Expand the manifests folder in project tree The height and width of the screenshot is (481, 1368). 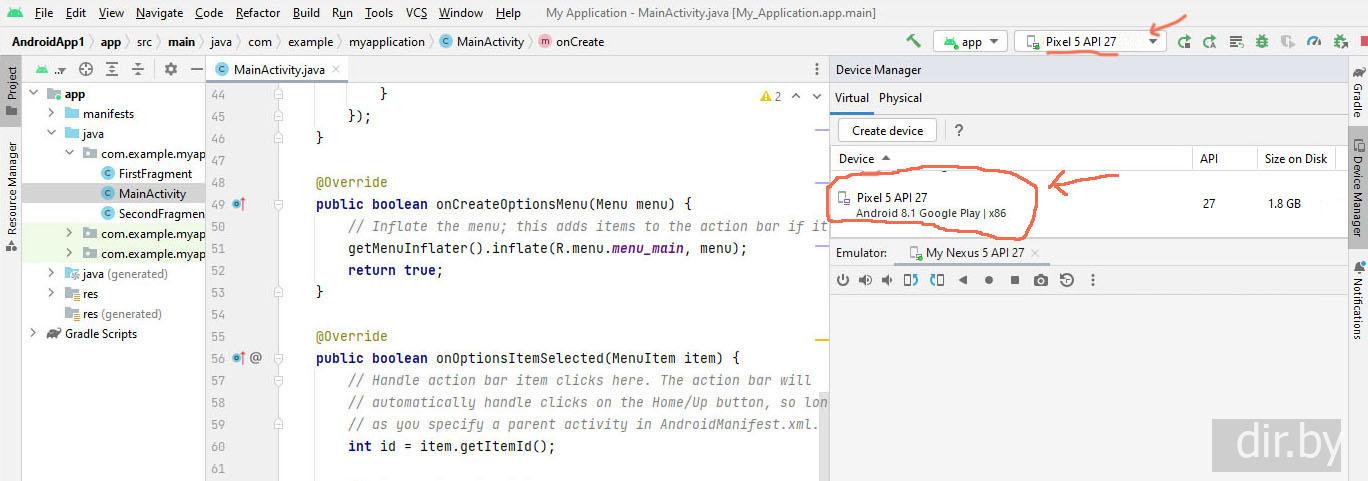click(51, 114)
